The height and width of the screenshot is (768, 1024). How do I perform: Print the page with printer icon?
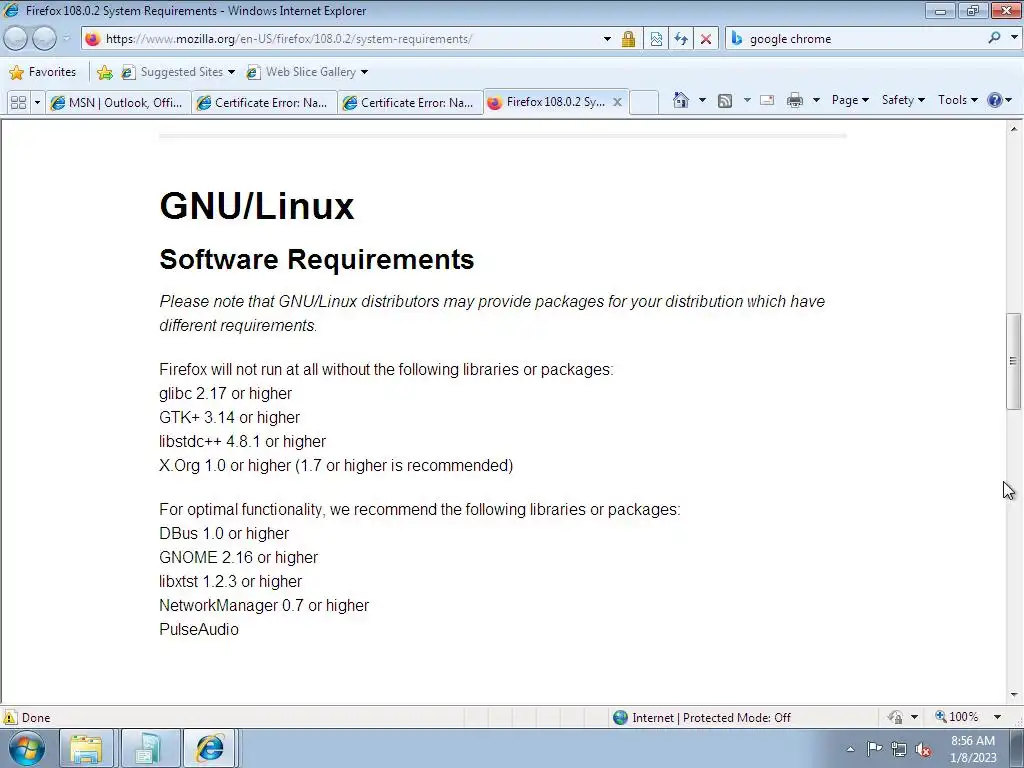(x=795, y=101)
